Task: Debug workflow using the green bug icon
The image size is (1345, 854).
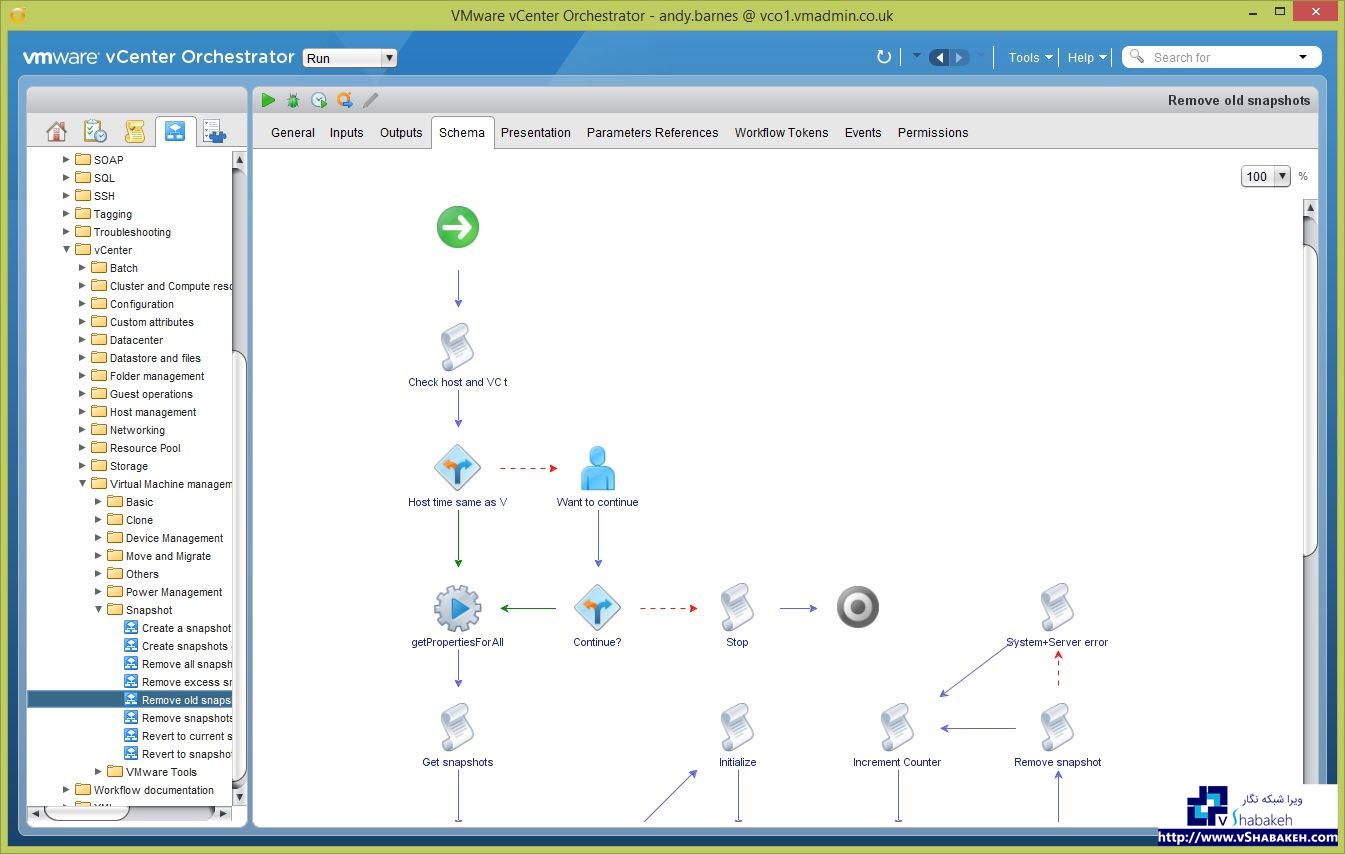Action: tap(293, 100)
